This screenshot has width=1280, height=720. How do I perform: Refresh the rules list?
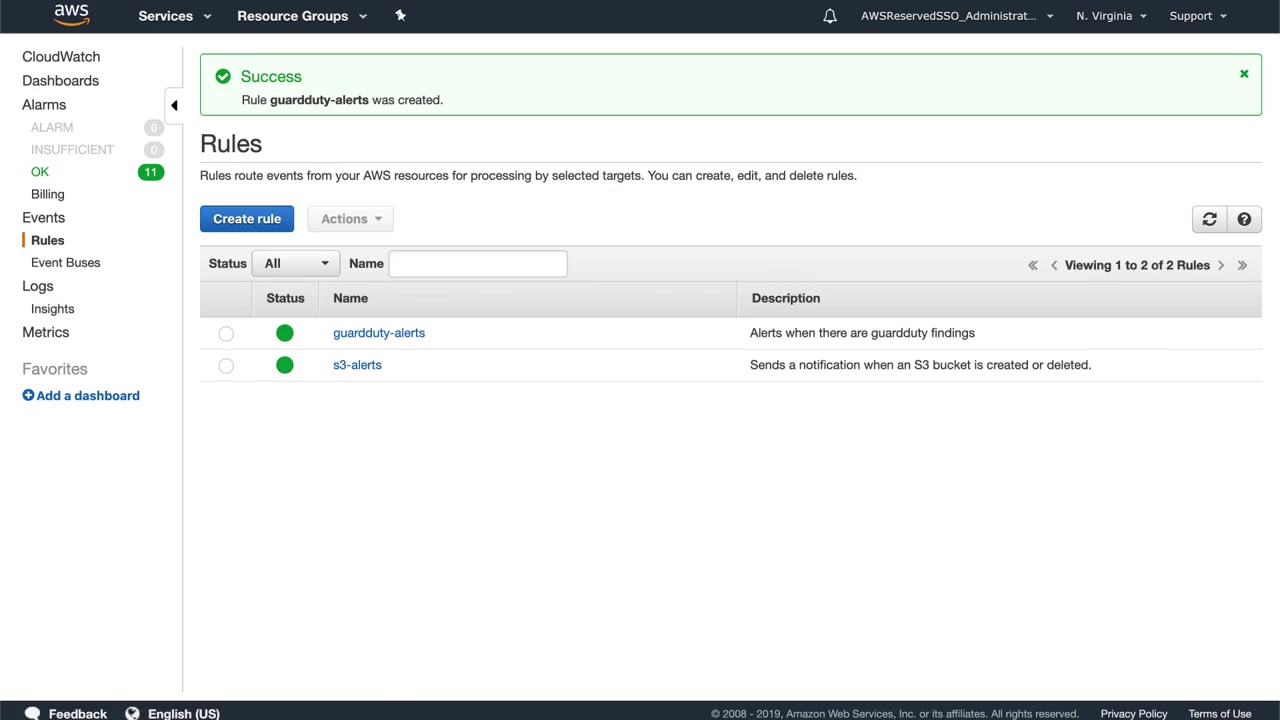(1209, 219)
